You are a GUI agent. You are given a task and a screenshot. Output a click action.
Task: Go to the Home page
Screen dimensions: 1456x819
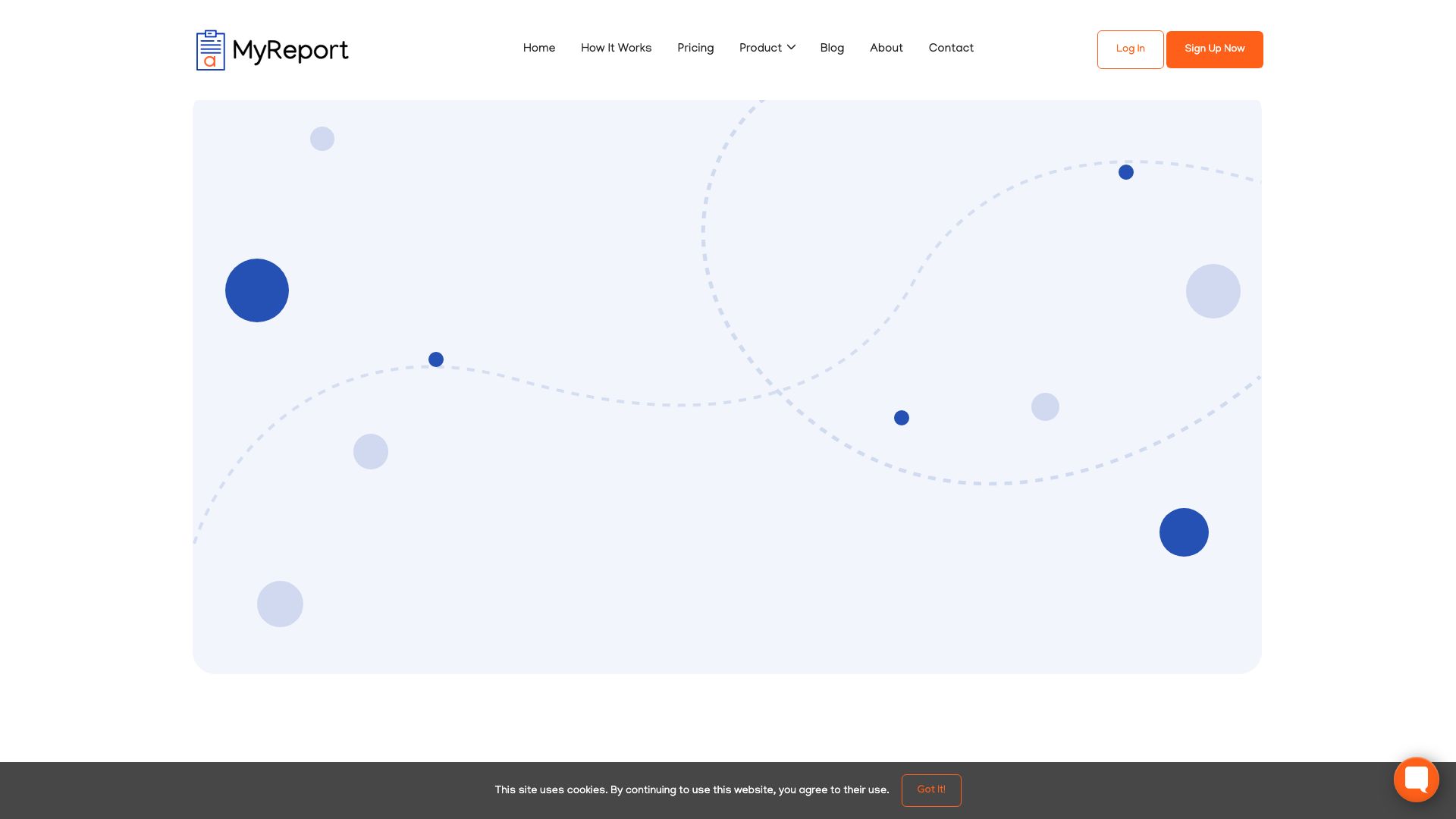538,49
